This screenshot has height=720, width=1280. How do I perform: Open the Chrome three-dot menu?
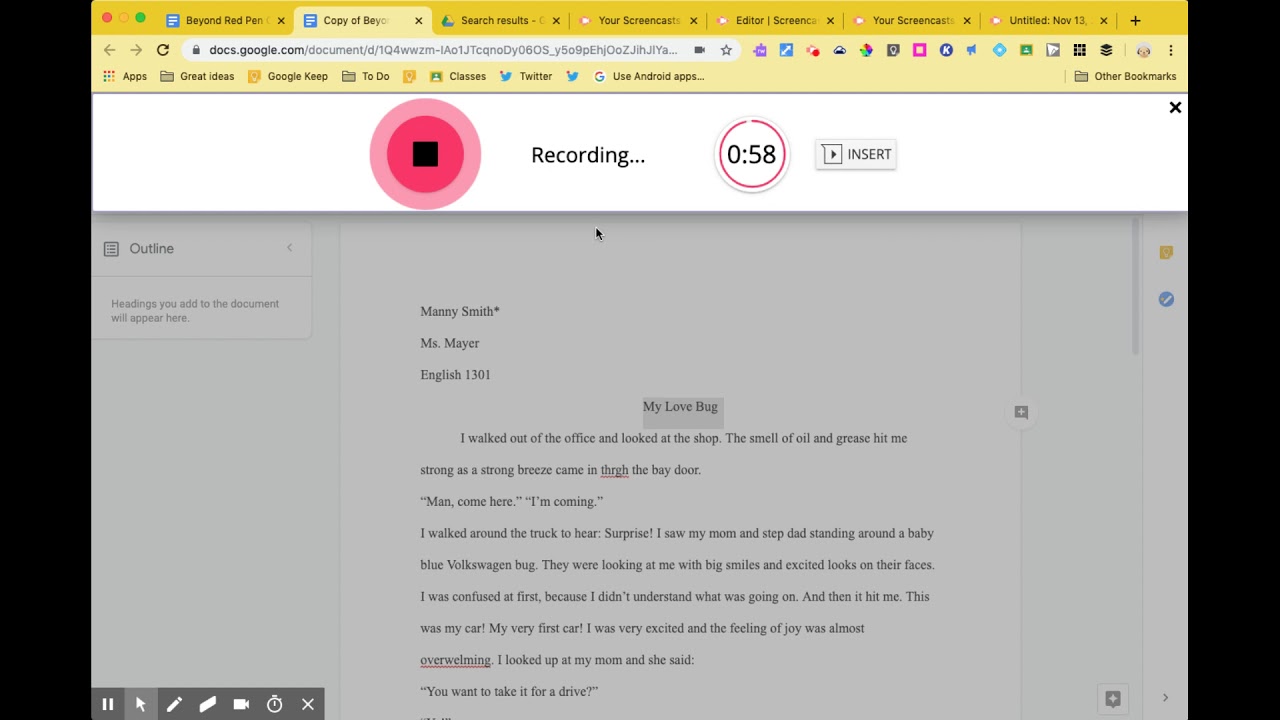tap(1170, 50)
